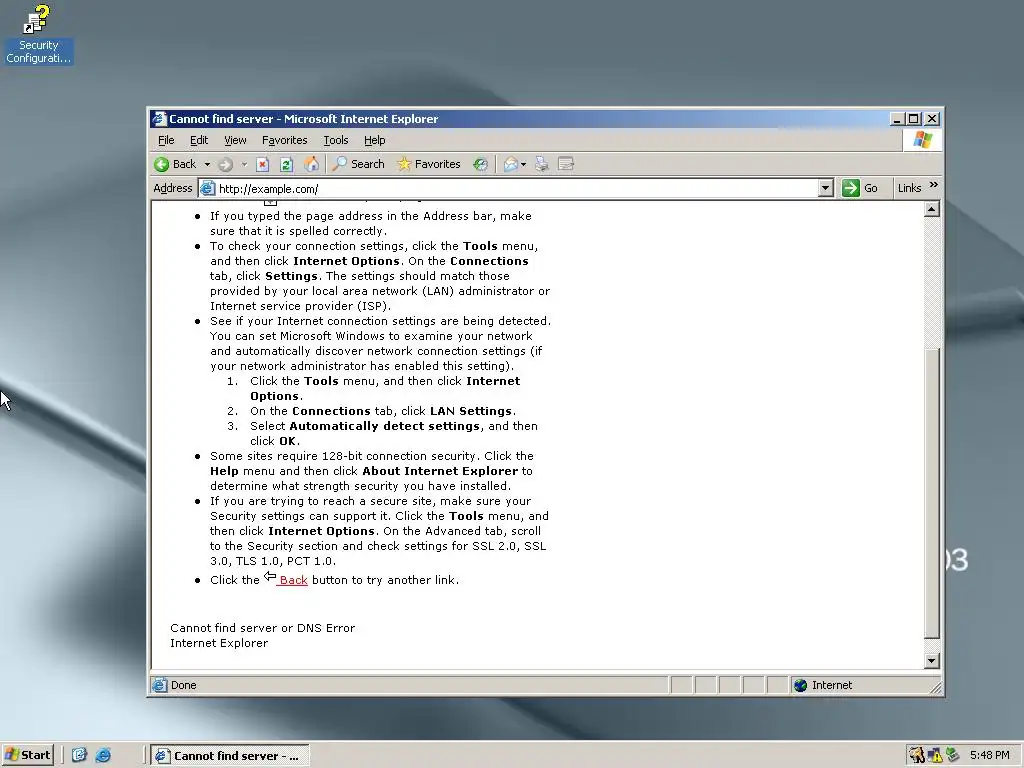Click the status bar resize grip
This screenshot has width=1024, height=768.
(x=935, y=686)
